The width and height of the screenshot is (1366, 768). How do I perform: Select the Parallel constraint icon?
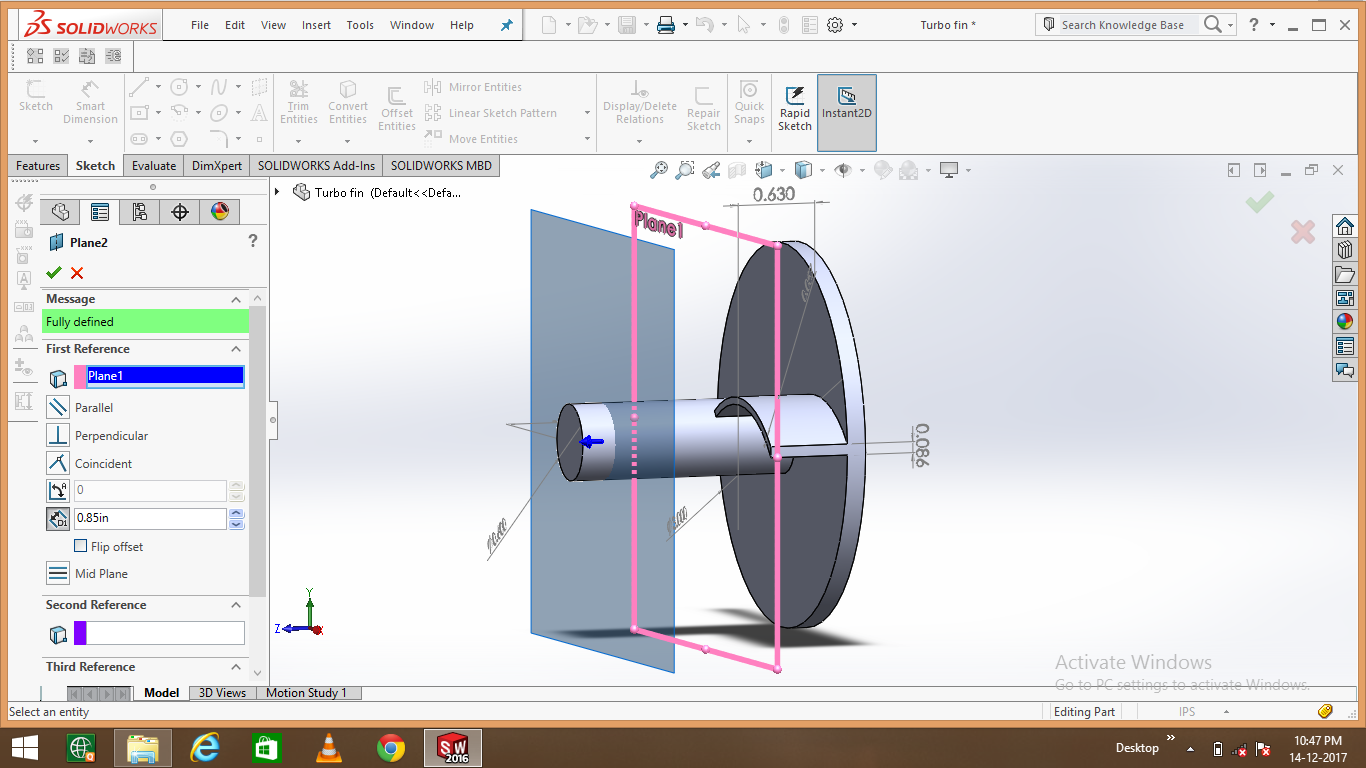58,407
